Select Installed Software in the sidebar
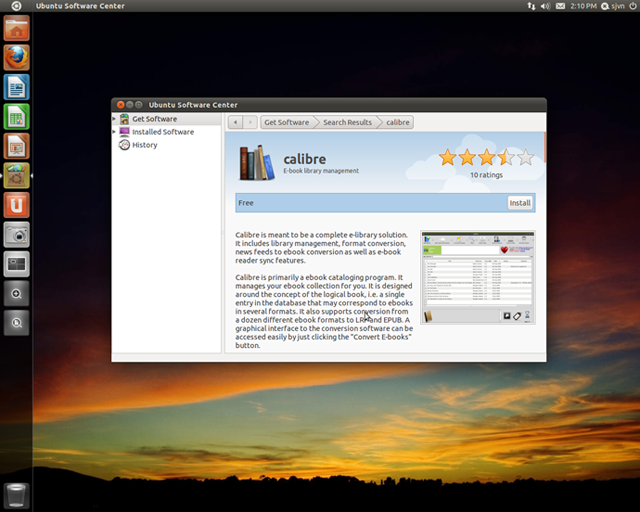 pos(167,132)
